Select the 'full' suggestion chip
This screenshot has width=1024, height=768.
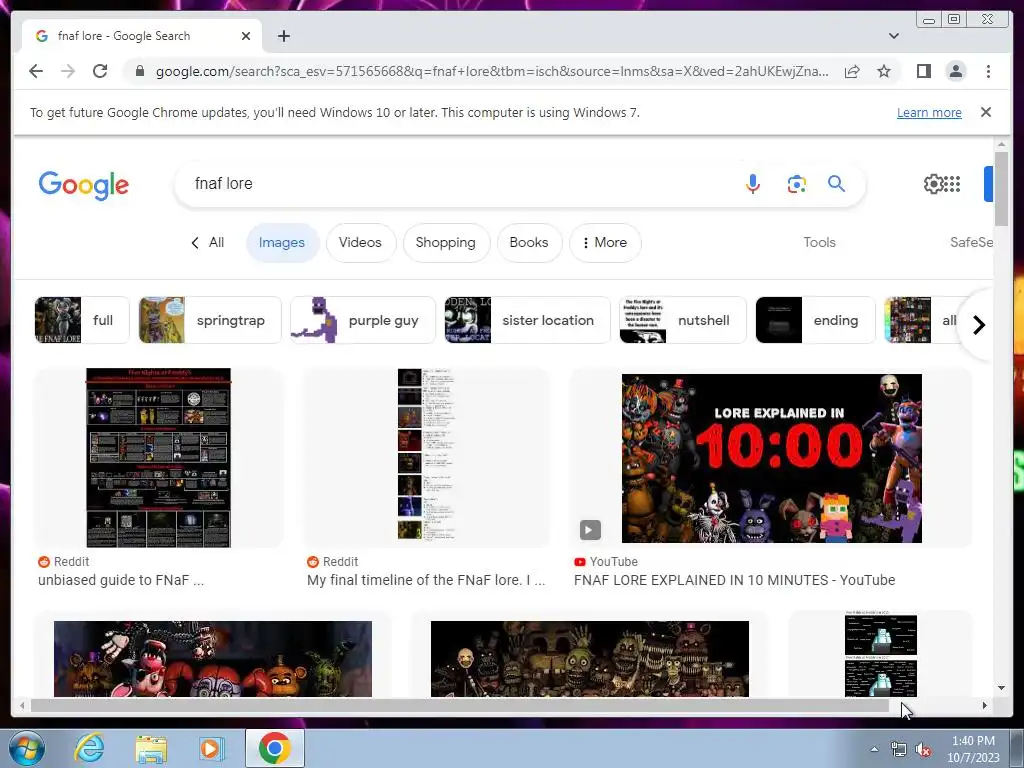tap(82, 320)
